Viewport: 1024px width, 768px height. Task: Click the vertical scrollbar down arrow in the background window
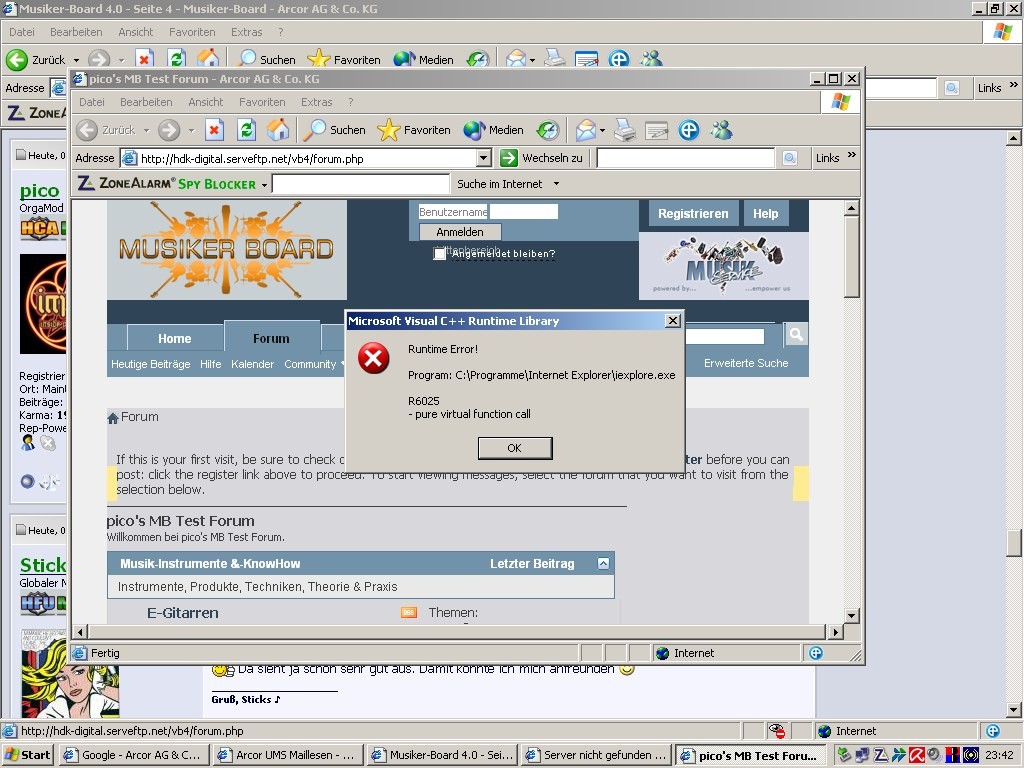coord(1014,710)
